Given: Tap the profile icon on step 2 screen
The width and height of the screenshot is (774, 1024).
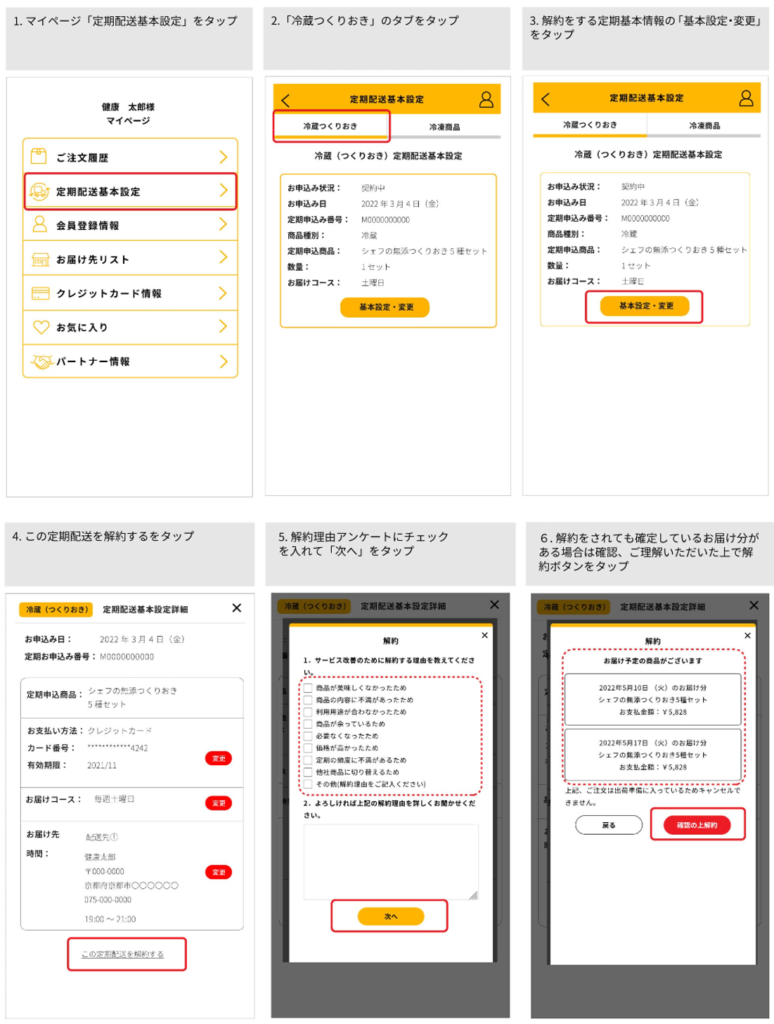Looking at the screenshot, I should (x=486, y=99).
